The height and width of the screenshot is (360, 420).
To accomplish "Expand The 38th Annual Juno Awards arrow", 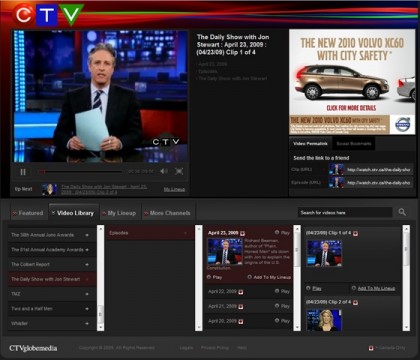I will pyautogui.click(x=87, y=235).
